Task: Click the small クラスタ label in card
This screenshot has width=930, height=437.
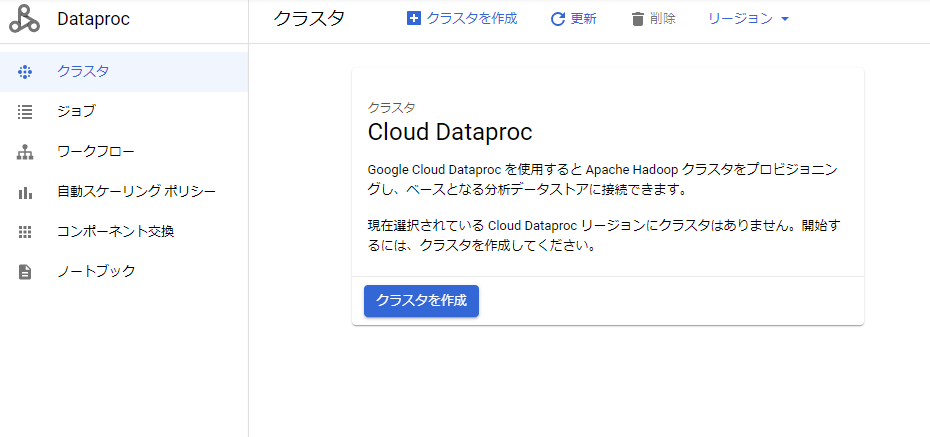Action: tap(391, 107)
